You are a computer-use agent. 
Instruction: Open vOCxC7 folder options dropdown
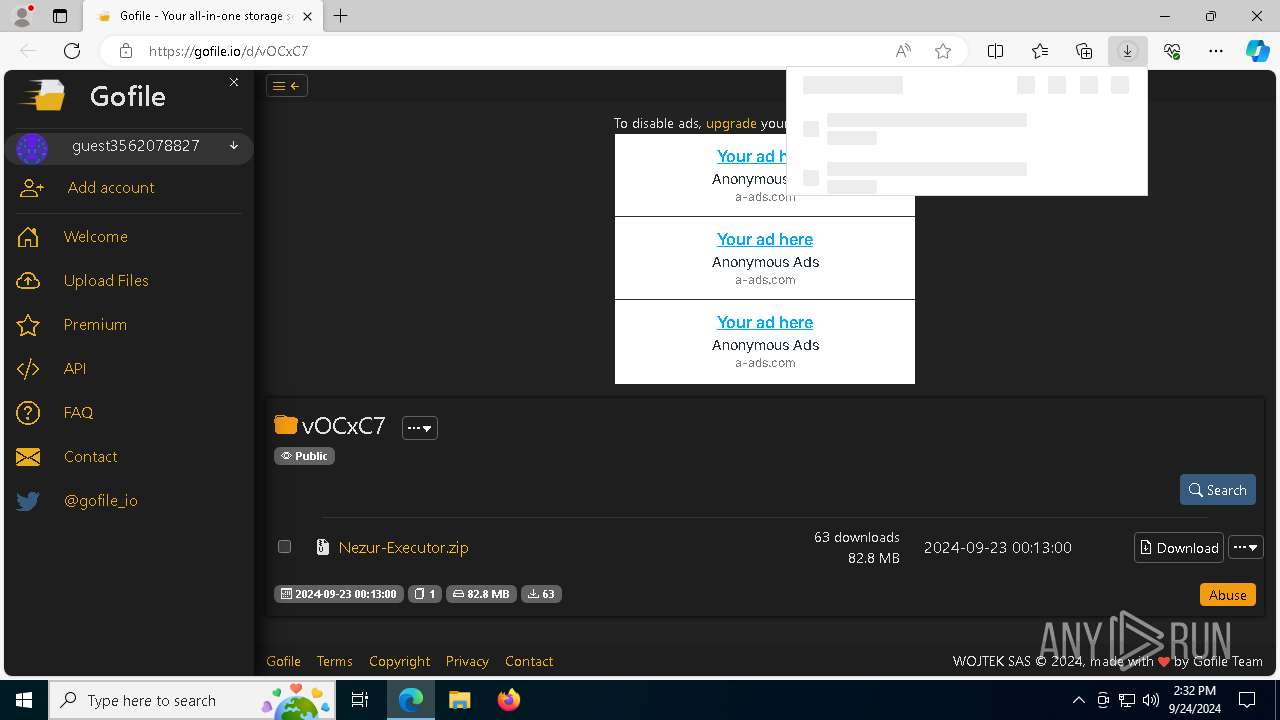pyautogui.click(x=420, y=428)
